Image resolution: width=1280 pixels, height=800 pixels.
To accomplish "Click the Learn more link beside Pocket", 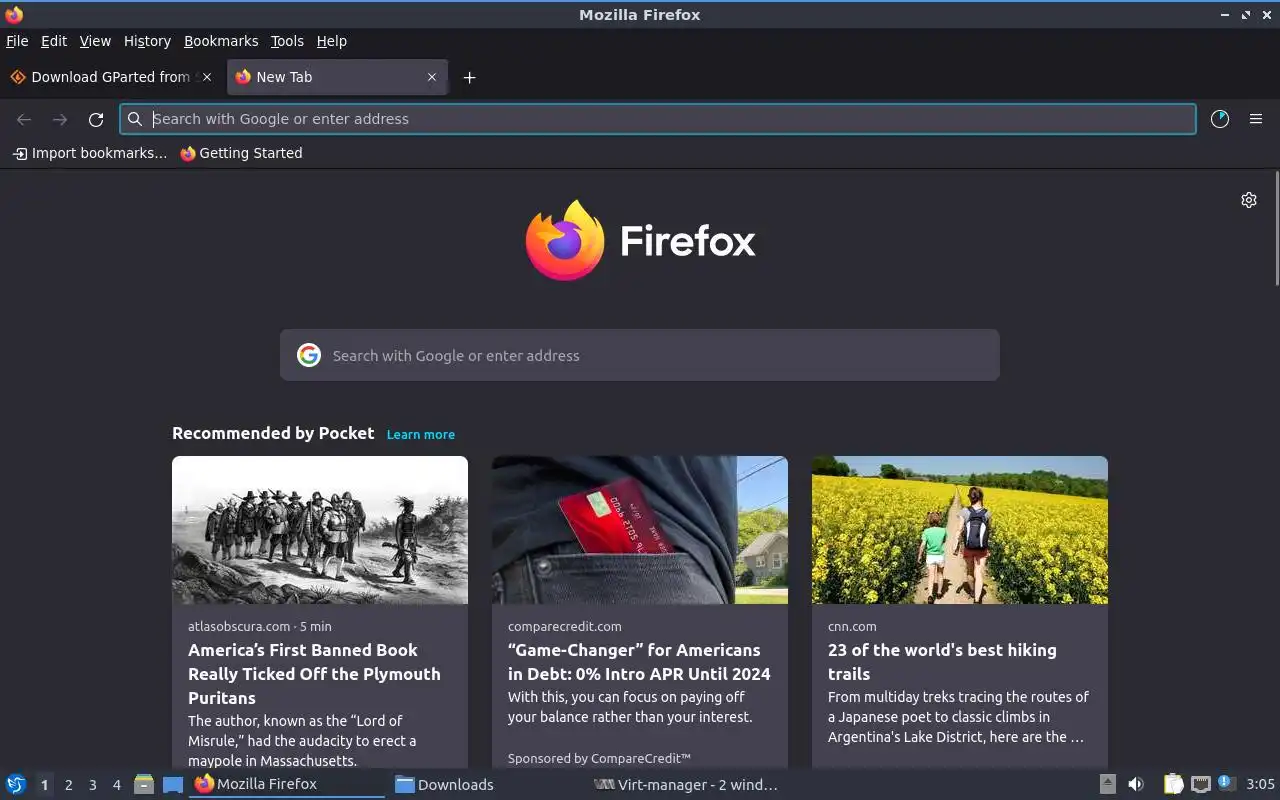I will (x=421, y=434).
